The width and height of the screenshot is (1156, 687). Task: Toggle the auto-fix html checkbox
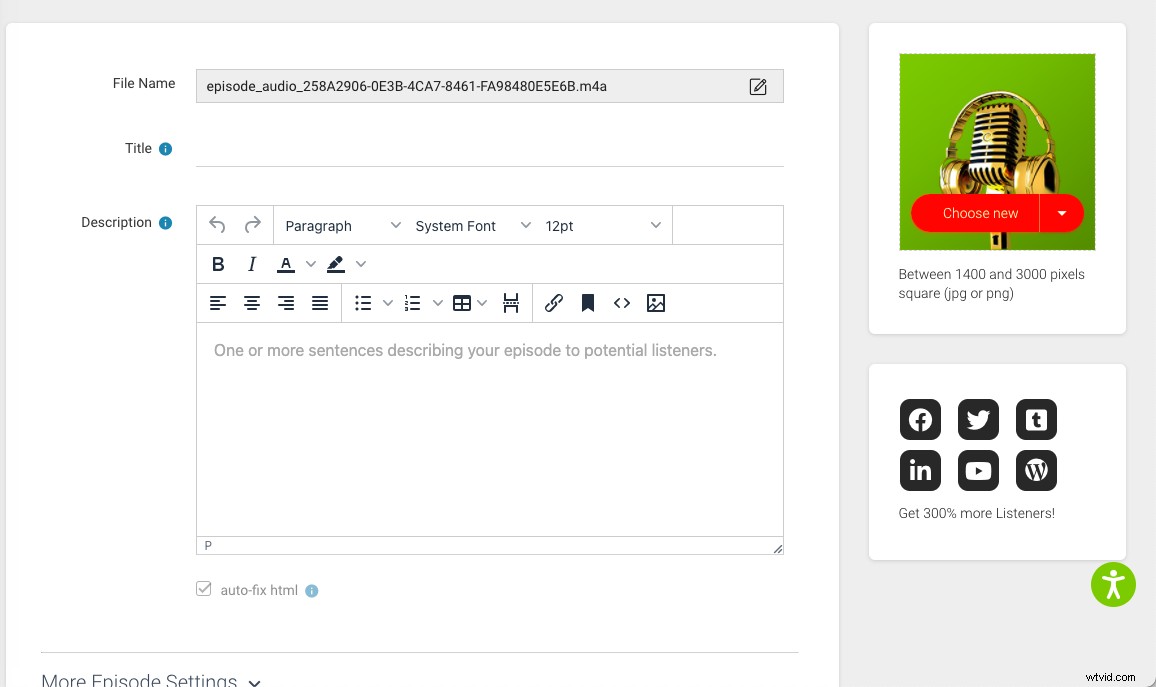[203, 589]
